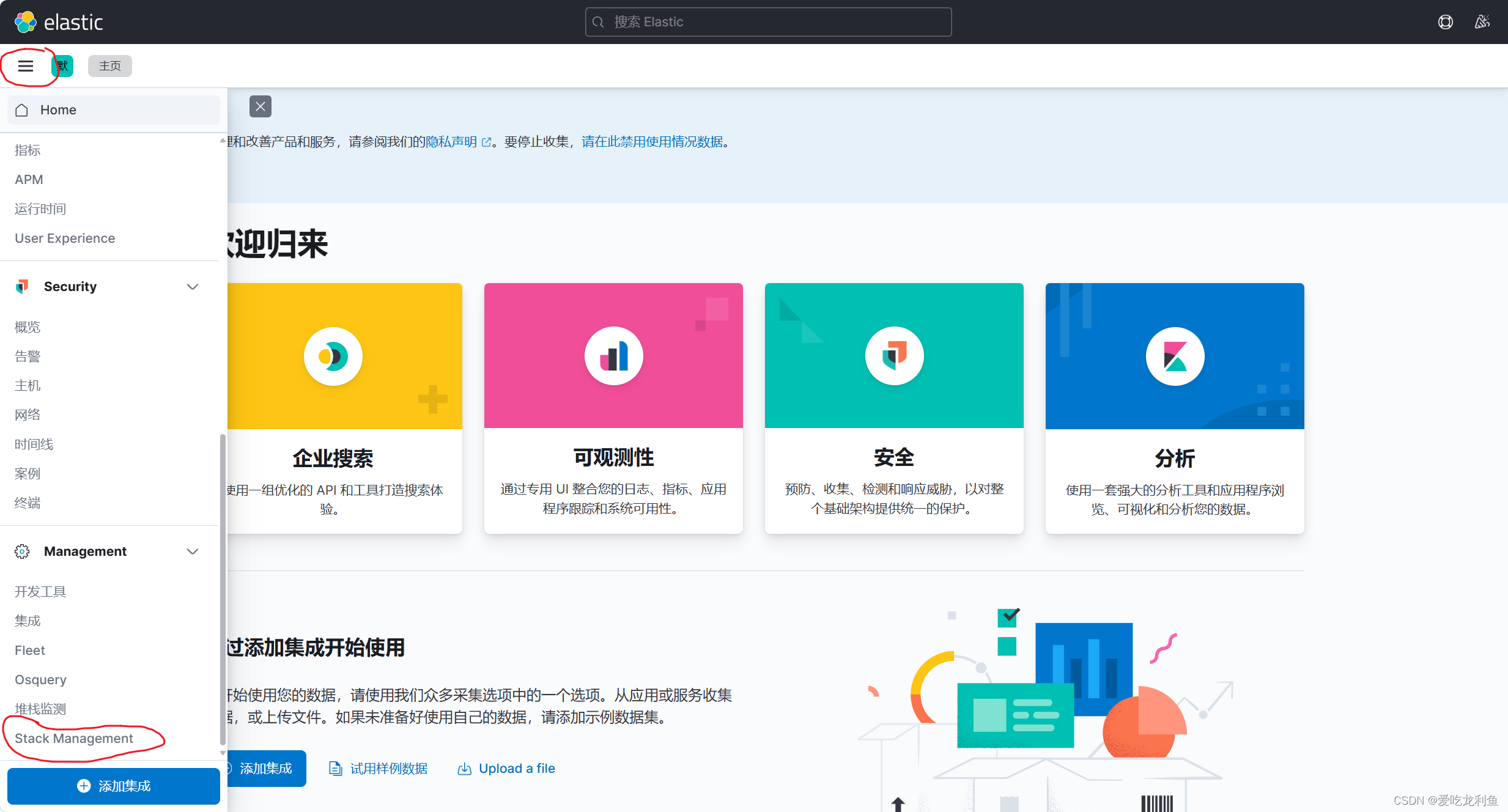
Task: Click the plus icon on 添加集成 sidebar button
Action: (x=84, y=786)
